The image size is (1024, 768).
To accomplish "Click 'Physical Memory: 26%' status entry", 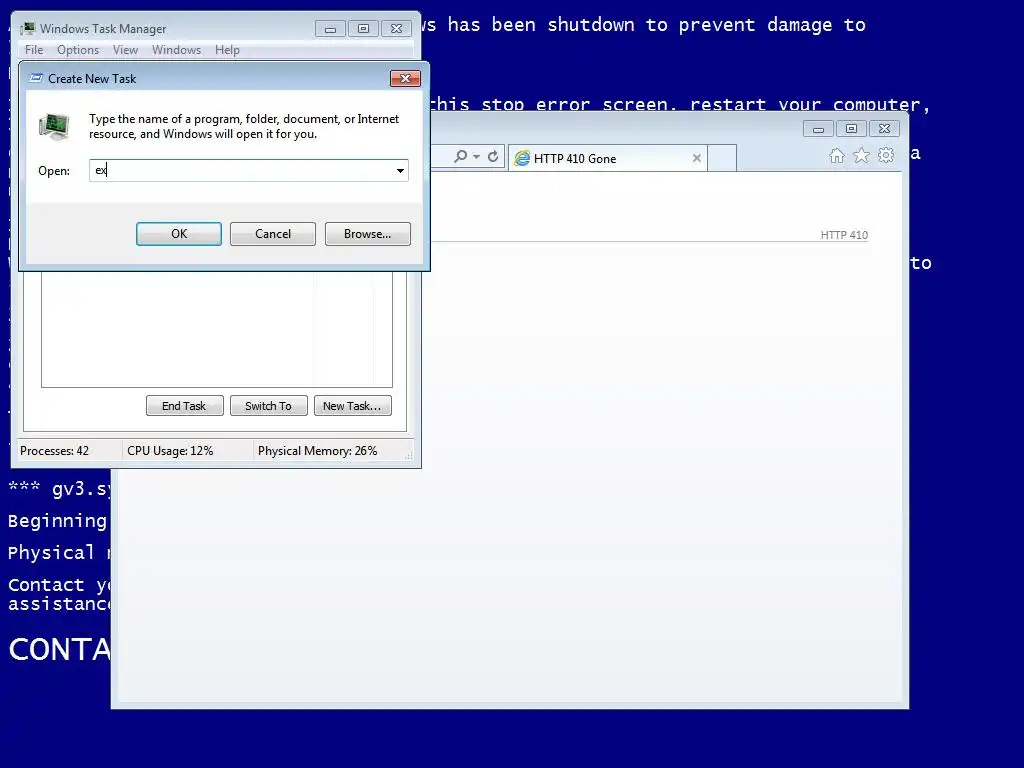I will tap(317, 451).
